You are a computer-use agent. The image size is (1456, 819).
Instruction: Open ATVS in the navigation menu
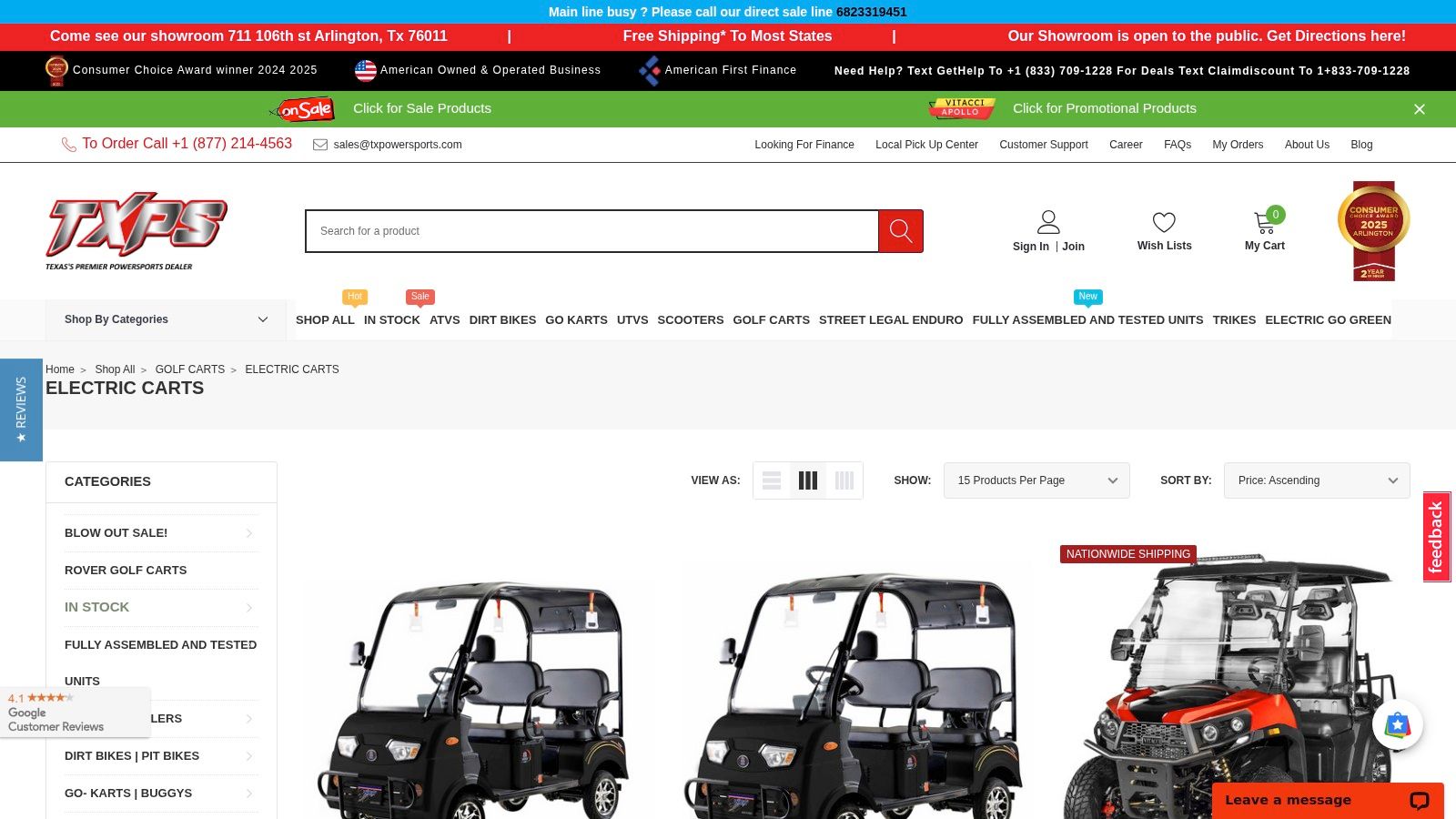click(445, 320)
